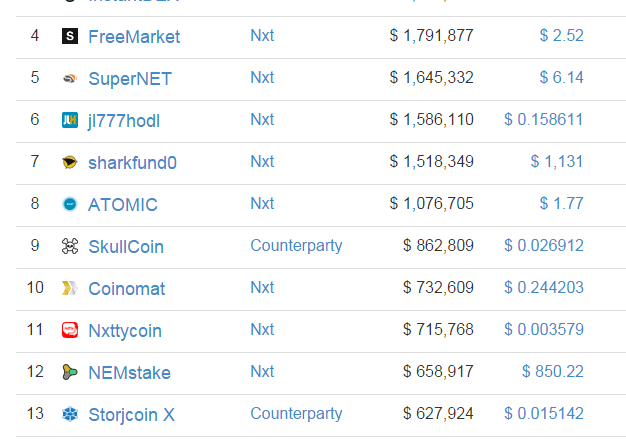Click NEMstake's $ 850.22 price link

(553, 372)
